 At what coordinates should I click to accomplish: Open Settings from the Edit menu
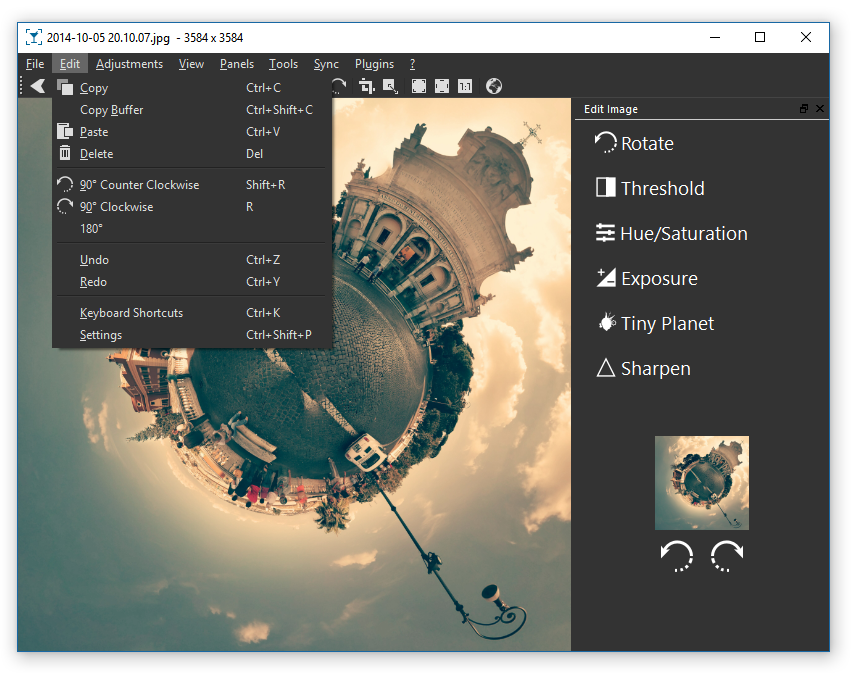click(x=100, y=334)
